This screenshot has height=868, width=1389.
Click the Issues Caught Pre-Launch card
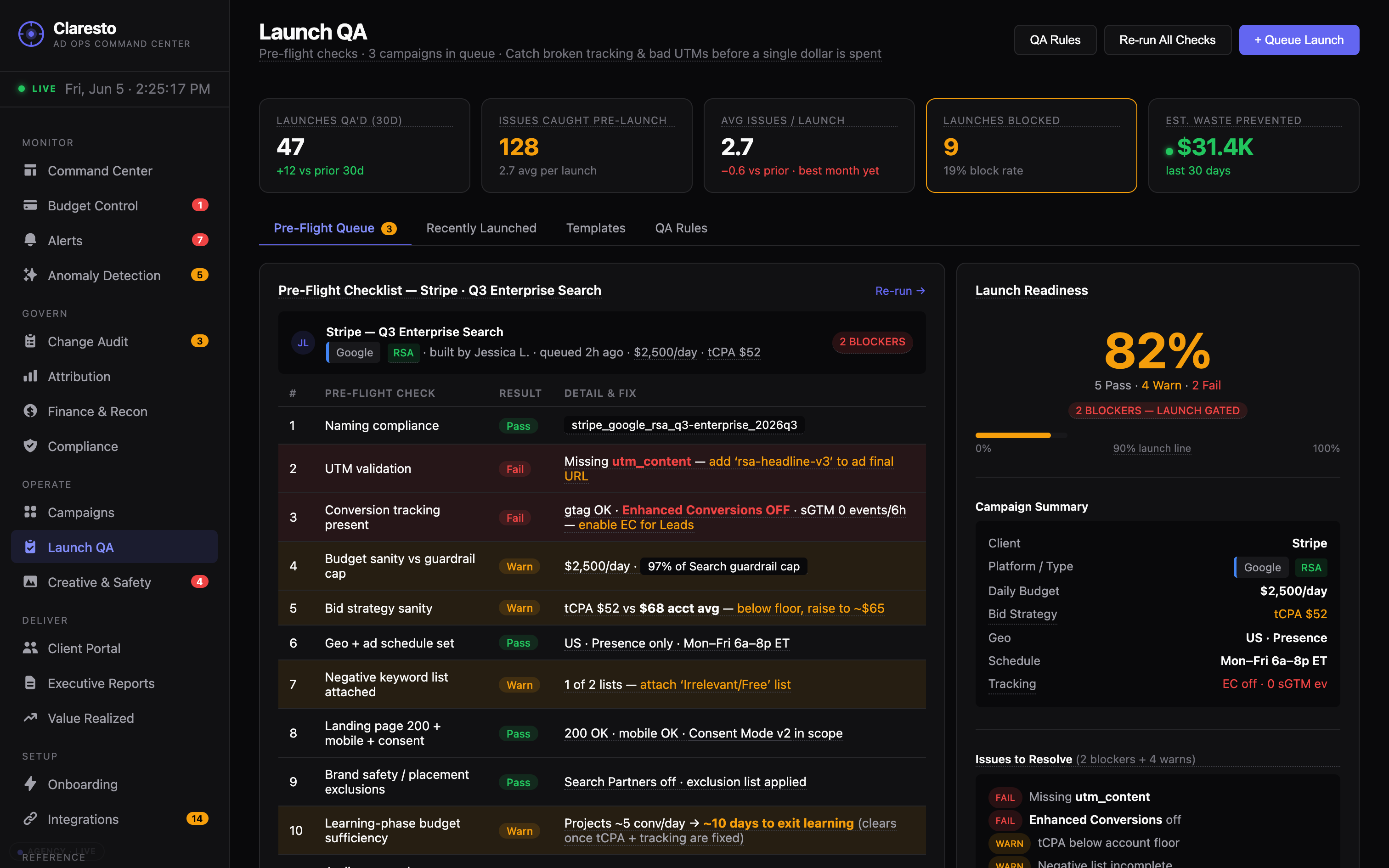[587, 146]
